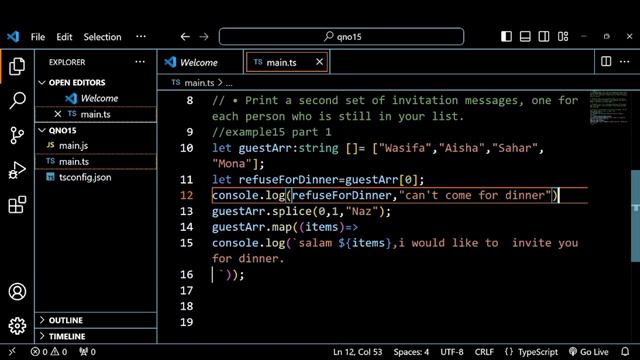Open the Edit menu

[64, 37]
